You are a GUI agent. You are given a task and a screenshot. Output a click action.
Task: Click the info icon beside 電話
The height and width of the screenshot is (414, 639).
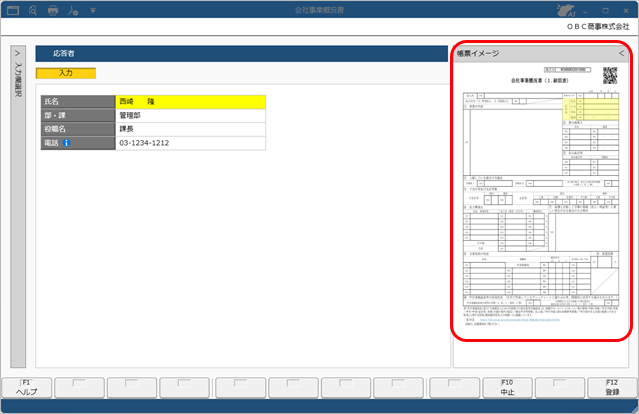click(66, 143)
